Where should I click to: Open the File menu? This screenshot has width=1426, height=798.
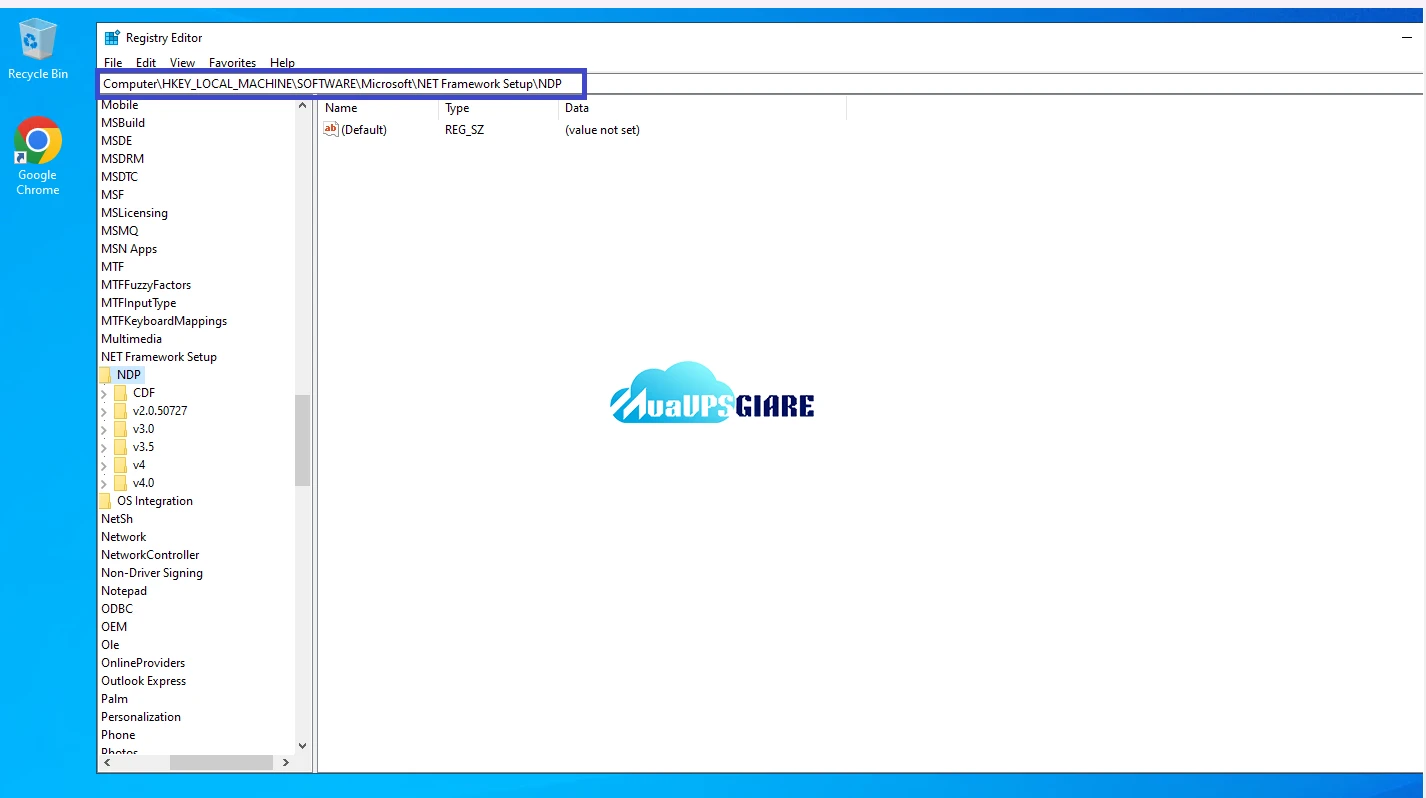point(112,62)
